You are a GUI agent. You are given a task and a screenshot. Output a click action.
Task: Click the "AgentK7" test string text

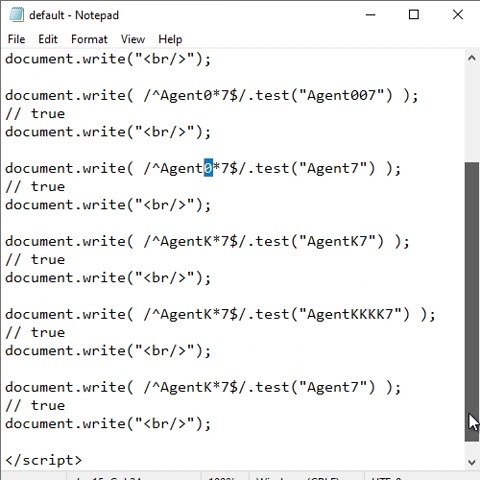pos(341,241)
